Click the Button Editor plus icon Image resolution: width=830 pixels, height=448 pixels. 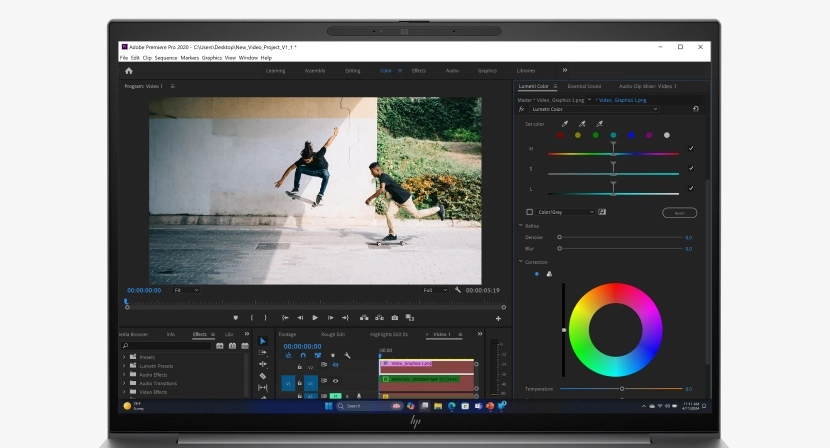point(498,318)
